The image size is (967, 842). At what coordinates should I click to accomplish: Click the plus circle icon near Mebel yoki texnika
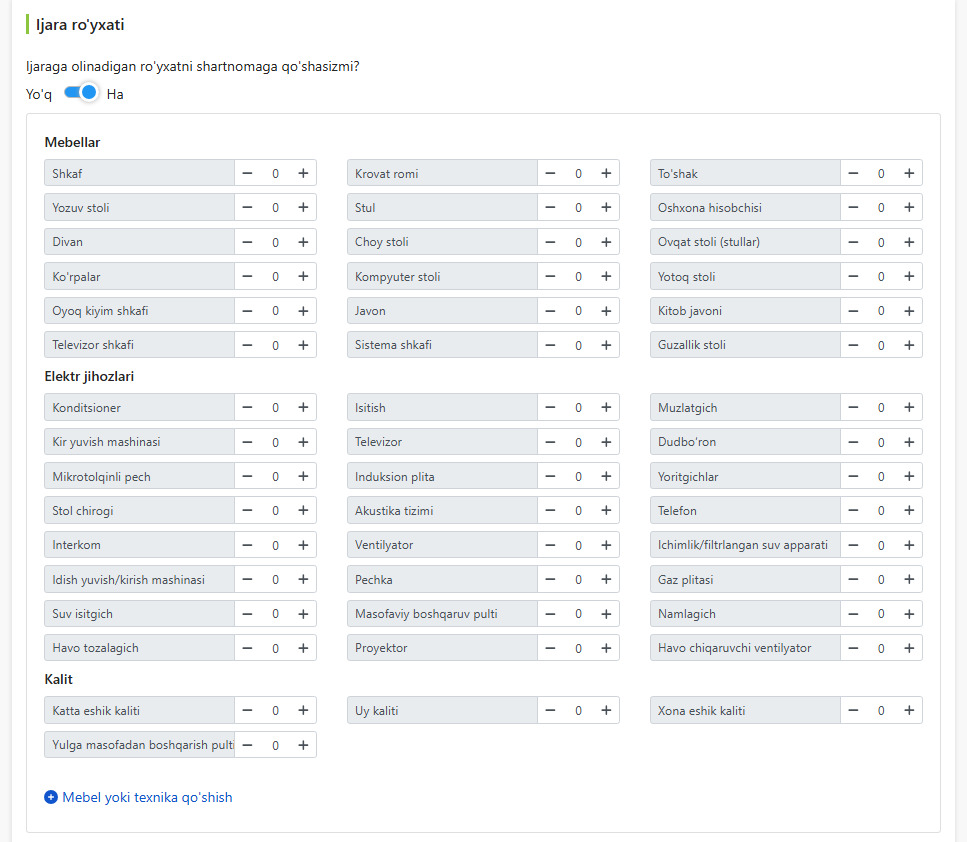(x=51, y=798)
